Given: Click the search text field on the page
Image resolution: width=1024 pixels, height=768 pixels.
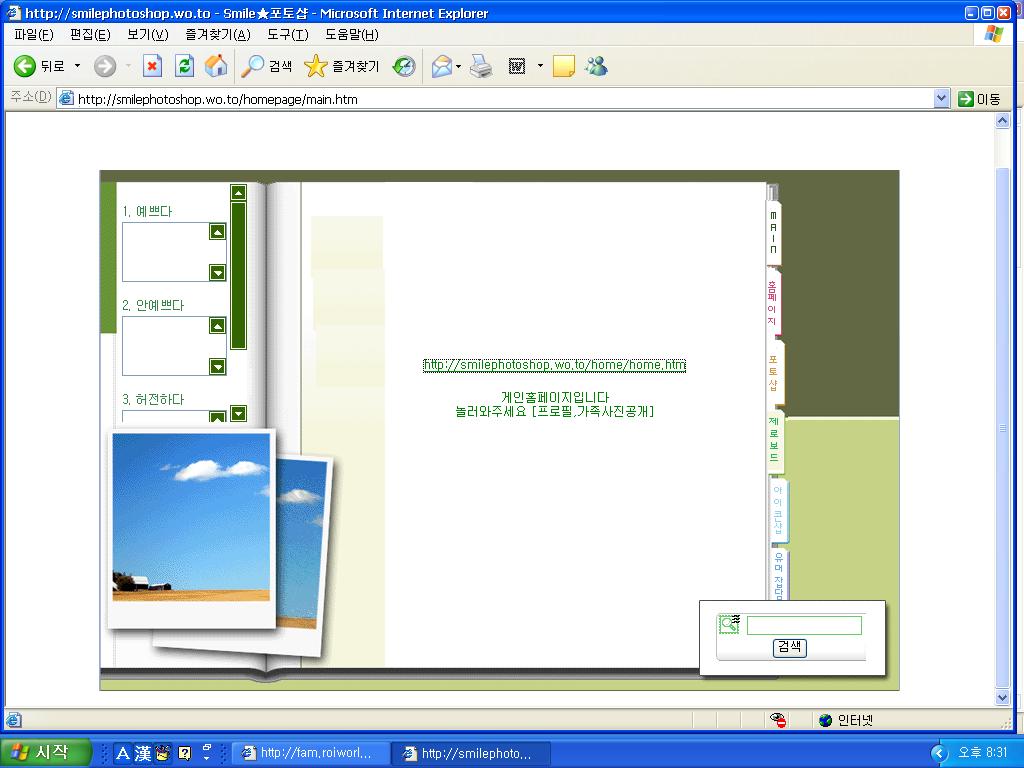Looking at the screenshot, I should [803, 626].
